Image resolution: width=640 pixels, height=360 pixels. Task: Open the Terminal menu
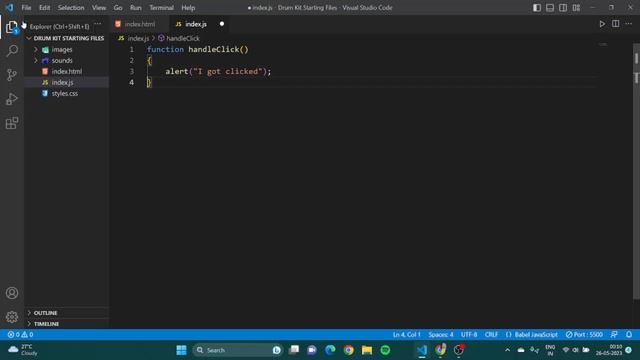point(161,8)
